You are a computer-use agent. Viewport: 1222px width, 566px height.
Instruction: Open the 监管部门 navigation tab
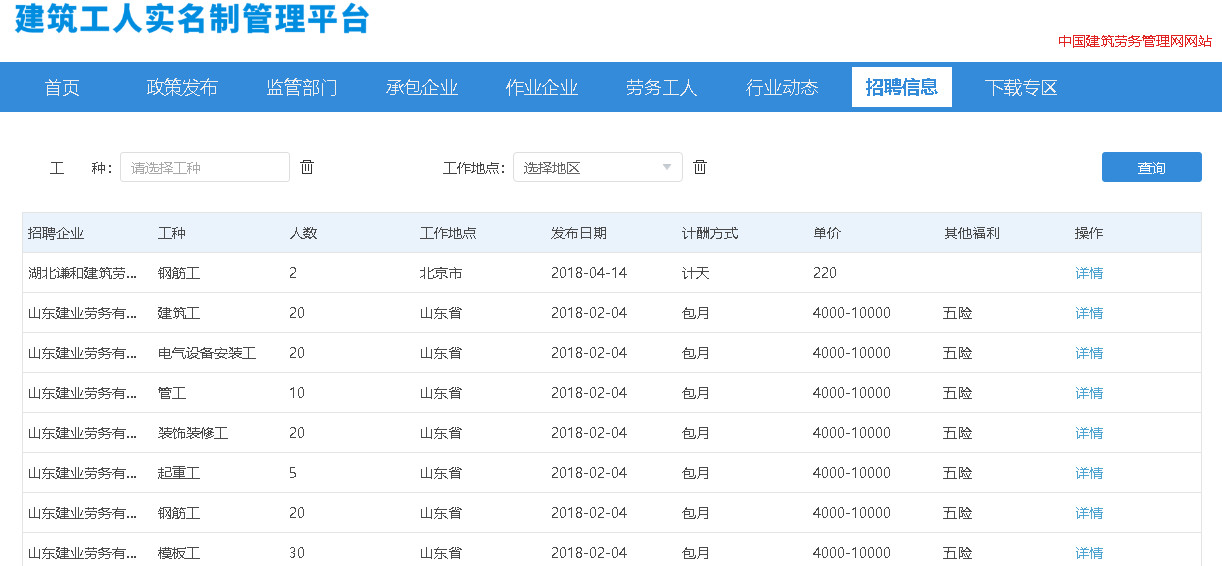[x=302, y=87]
